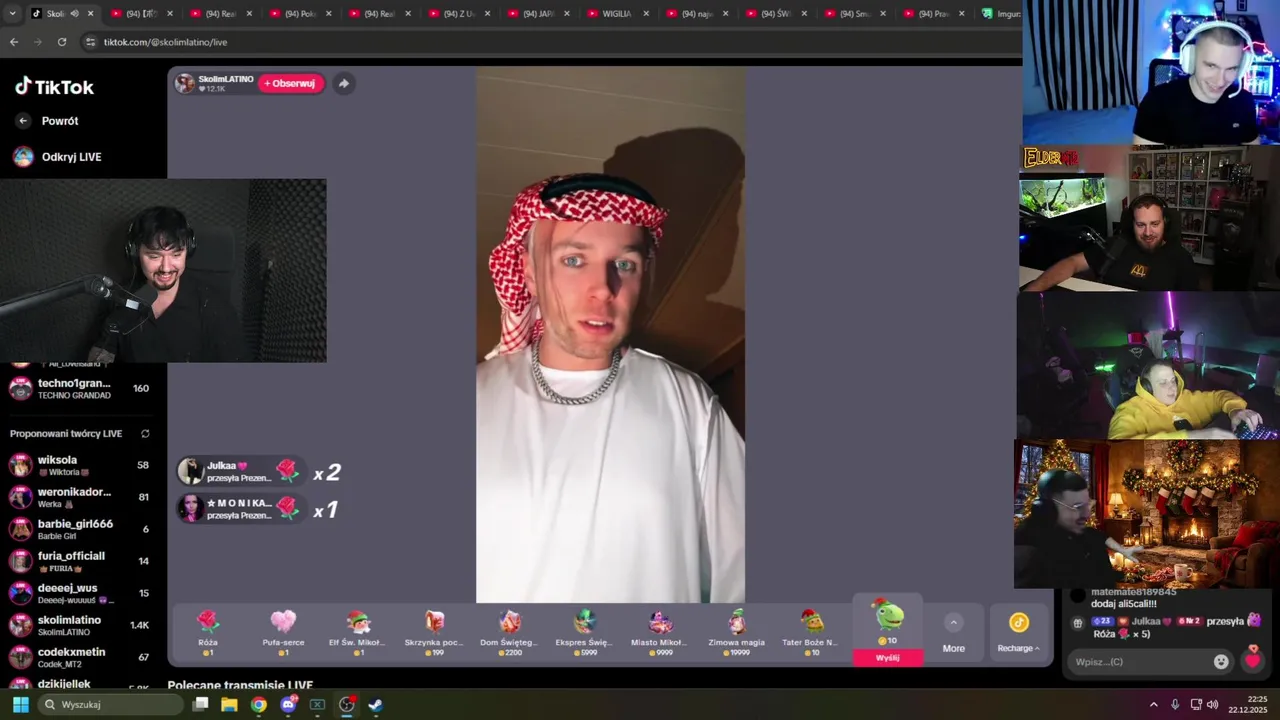Screen dimensions: 1280x720
Task: Open the volume control in system tray
Action: pos(1212,705)
